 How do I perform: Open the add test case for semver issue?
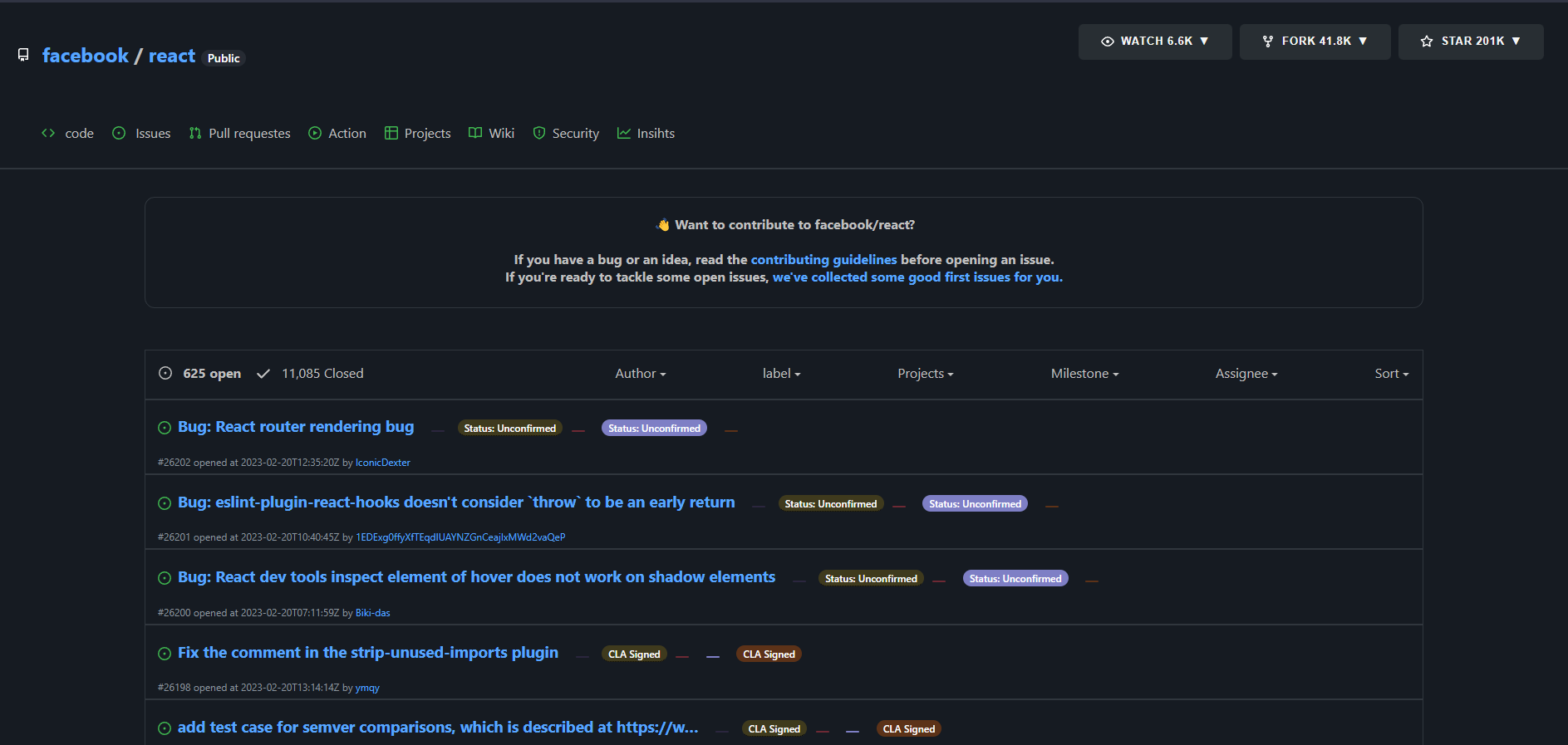438,728
